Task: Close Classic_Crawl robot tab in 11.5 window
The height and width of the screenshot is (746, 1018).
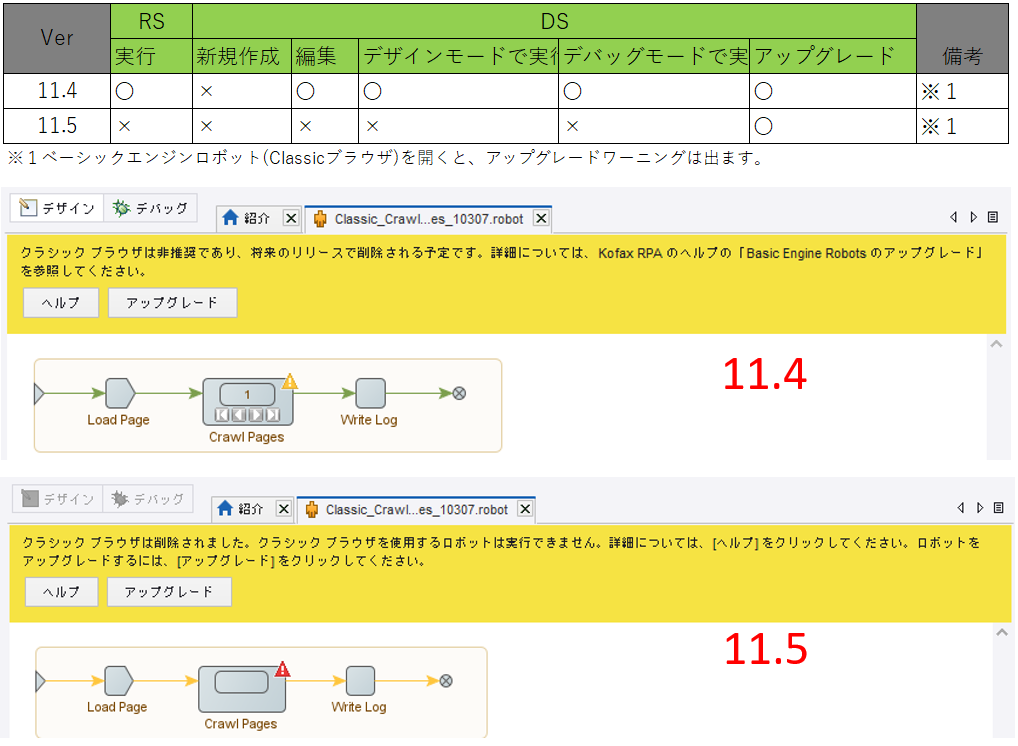Action: 525,508
